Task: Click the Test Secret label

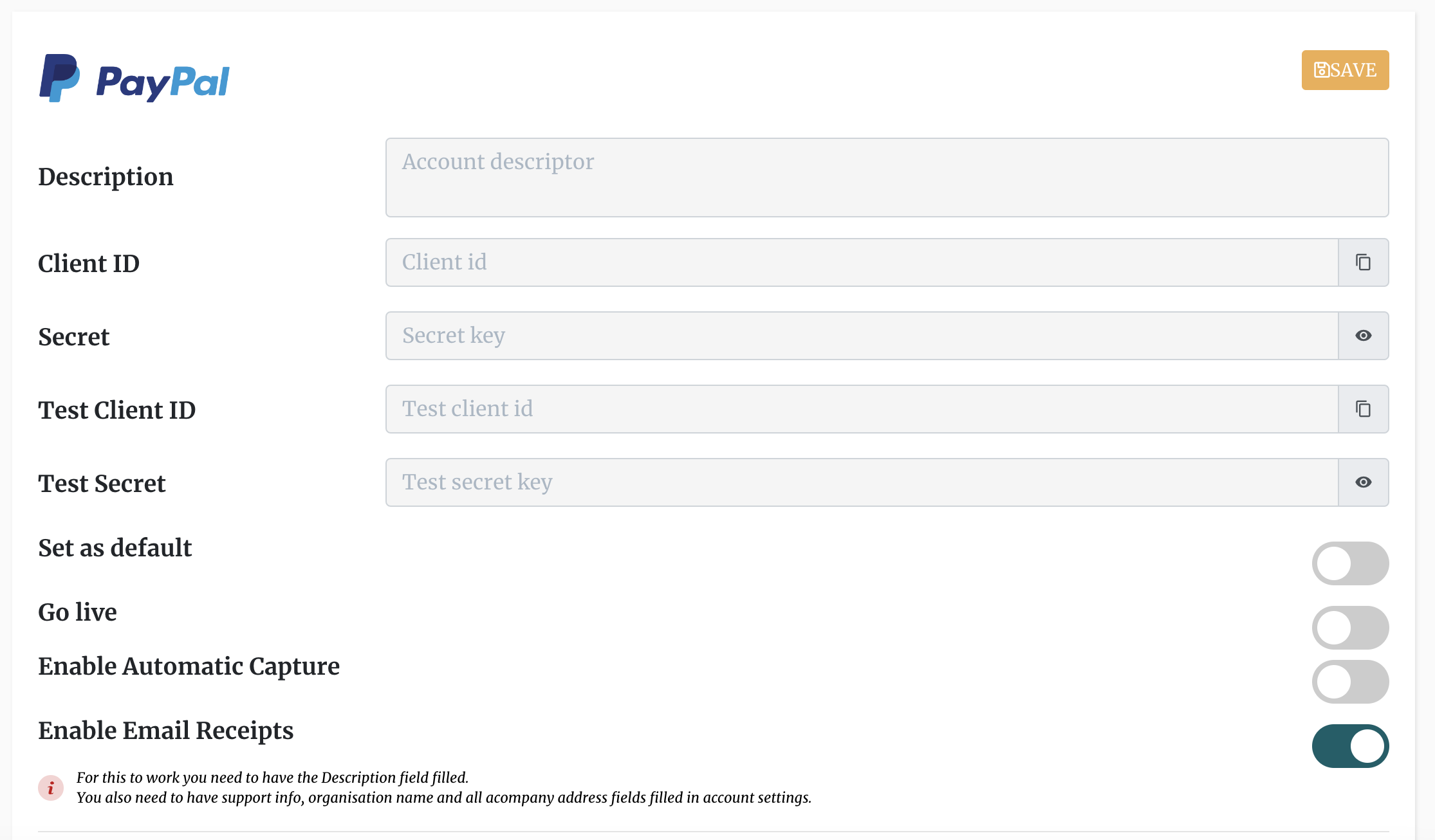Action: (102, 484)
